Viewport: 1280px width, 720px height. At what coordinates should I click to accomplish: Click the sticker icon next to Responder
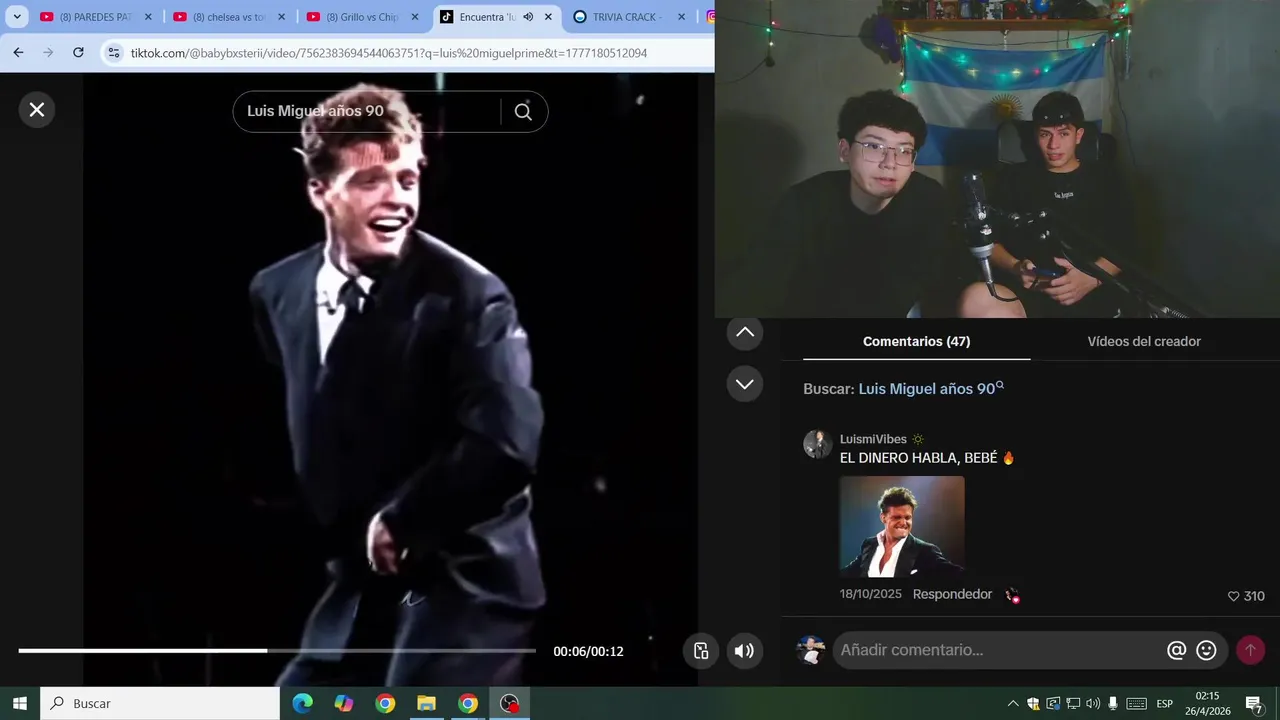tap(1012, 595)
